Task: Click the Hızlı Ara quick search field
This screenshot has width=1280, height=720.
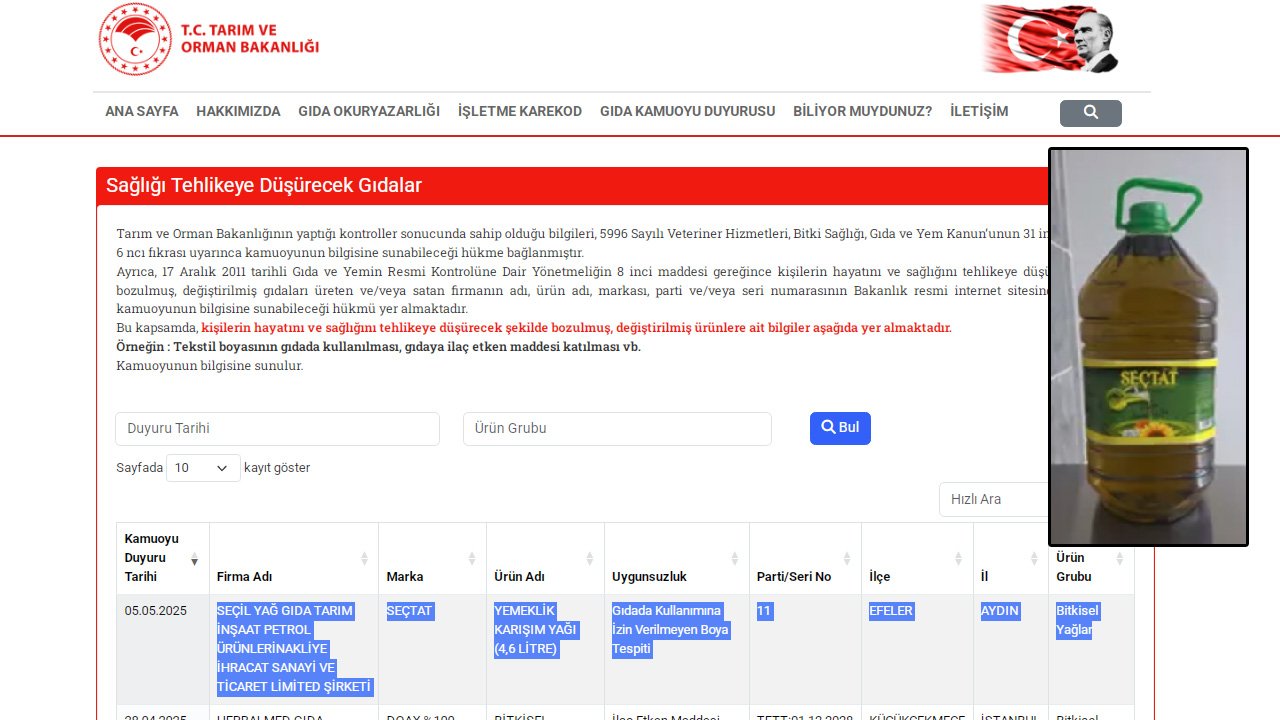Action: coord(993,499)
